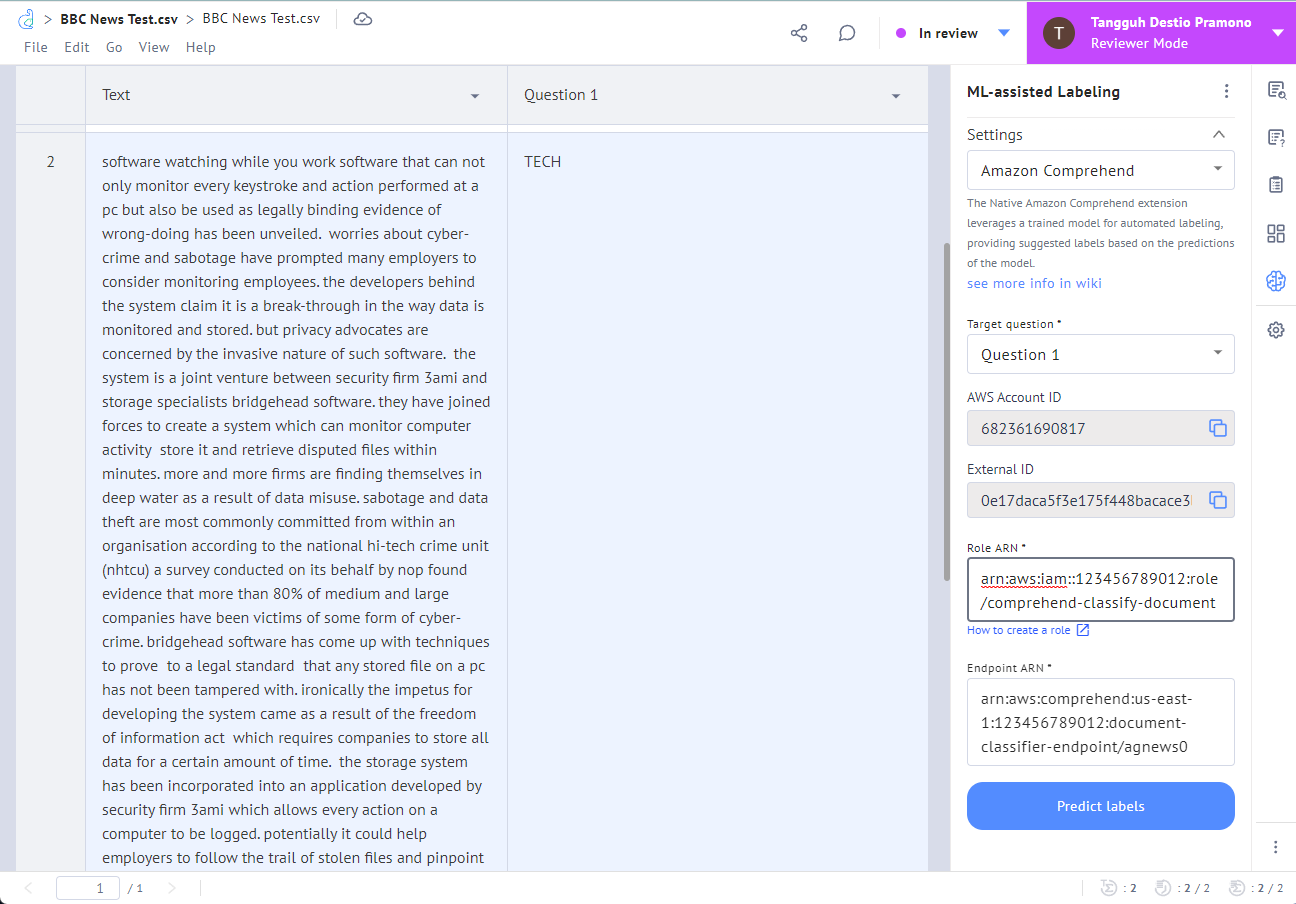Open the Target question dropdown

(x=1100, y=354)
